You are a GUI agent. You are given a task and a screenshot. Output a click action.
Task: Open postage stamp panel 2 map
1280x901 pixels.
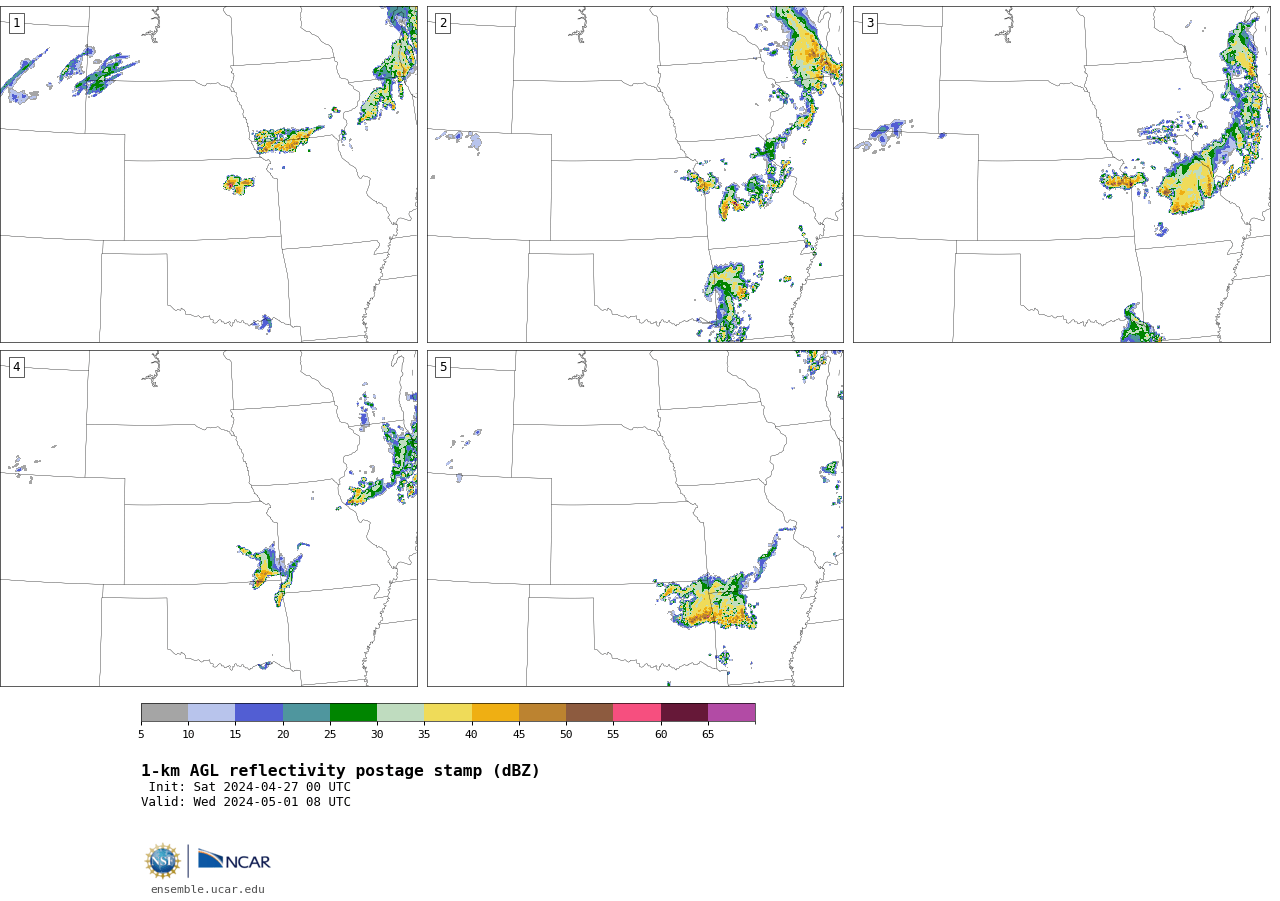635,175
